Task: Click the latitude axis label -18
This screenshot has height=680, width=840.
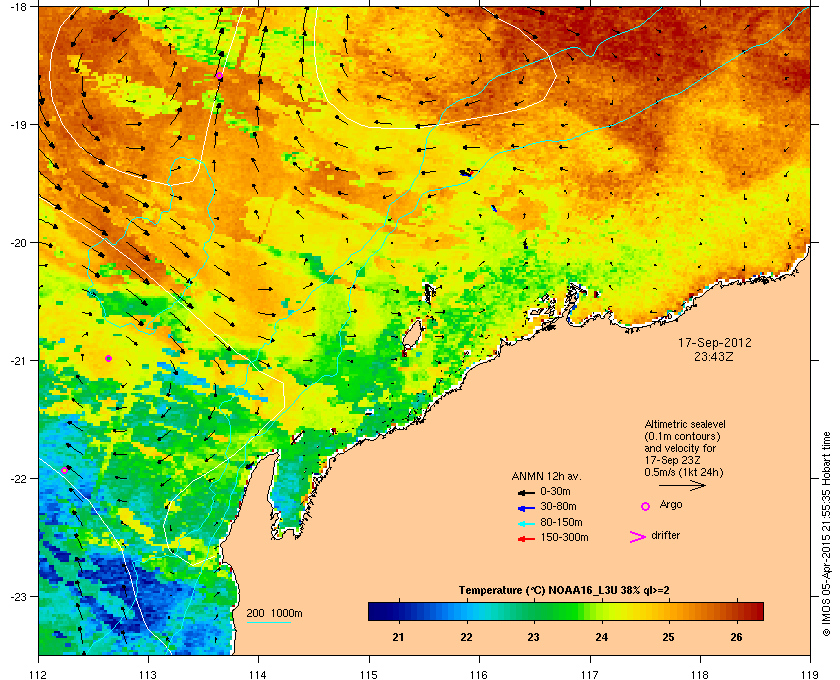Action: click(x=18, y=7)
